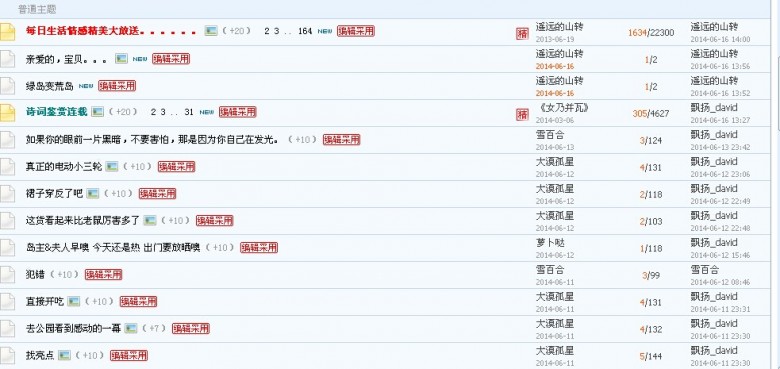Open author 大漠孤星 on 找亮点 row
This screenshot has height=369, width=780.
click(555, 351)
